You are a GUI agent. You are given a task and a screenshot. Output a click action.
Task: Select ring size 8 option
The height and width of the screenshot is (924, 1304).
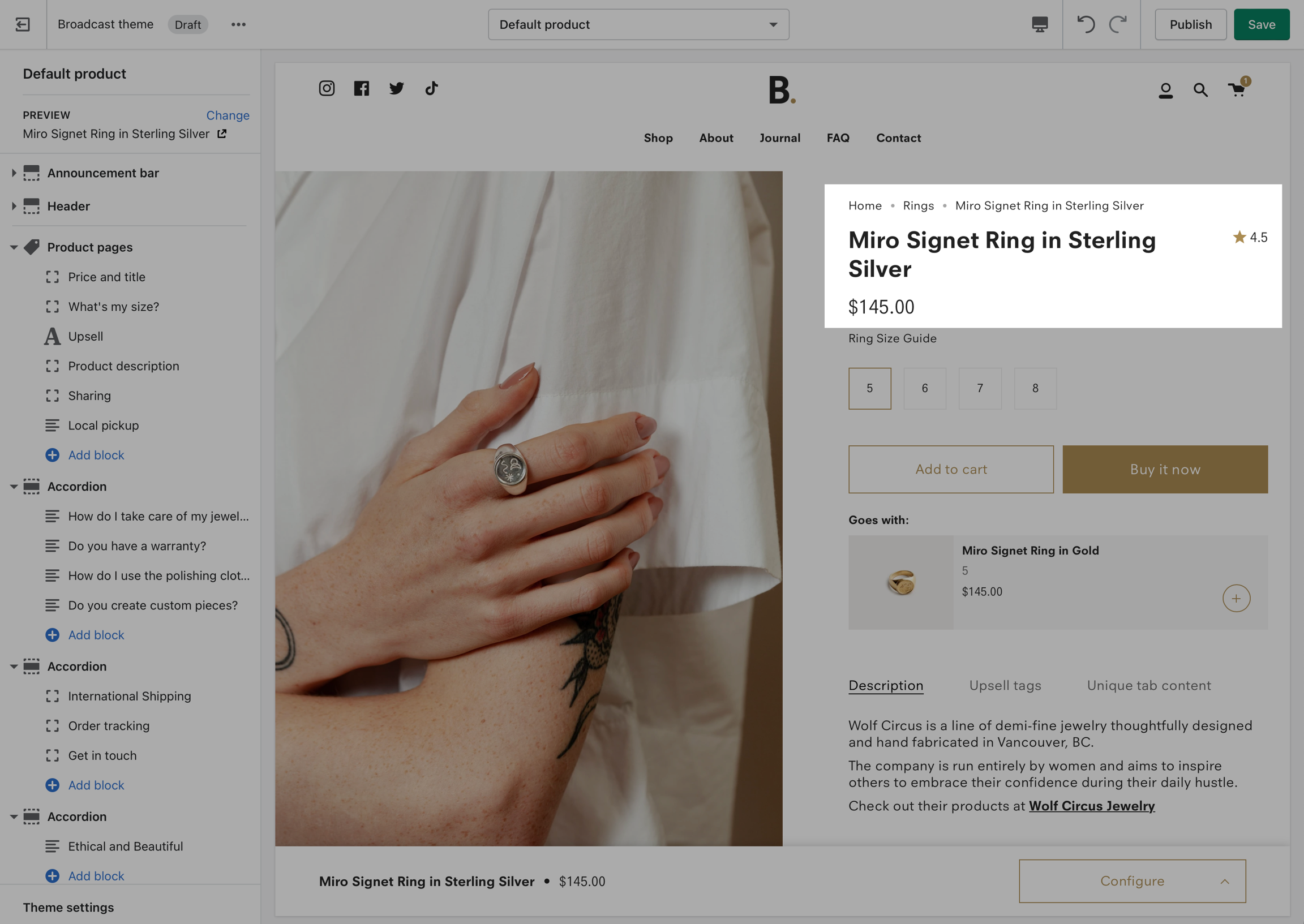coord(1035,388)
